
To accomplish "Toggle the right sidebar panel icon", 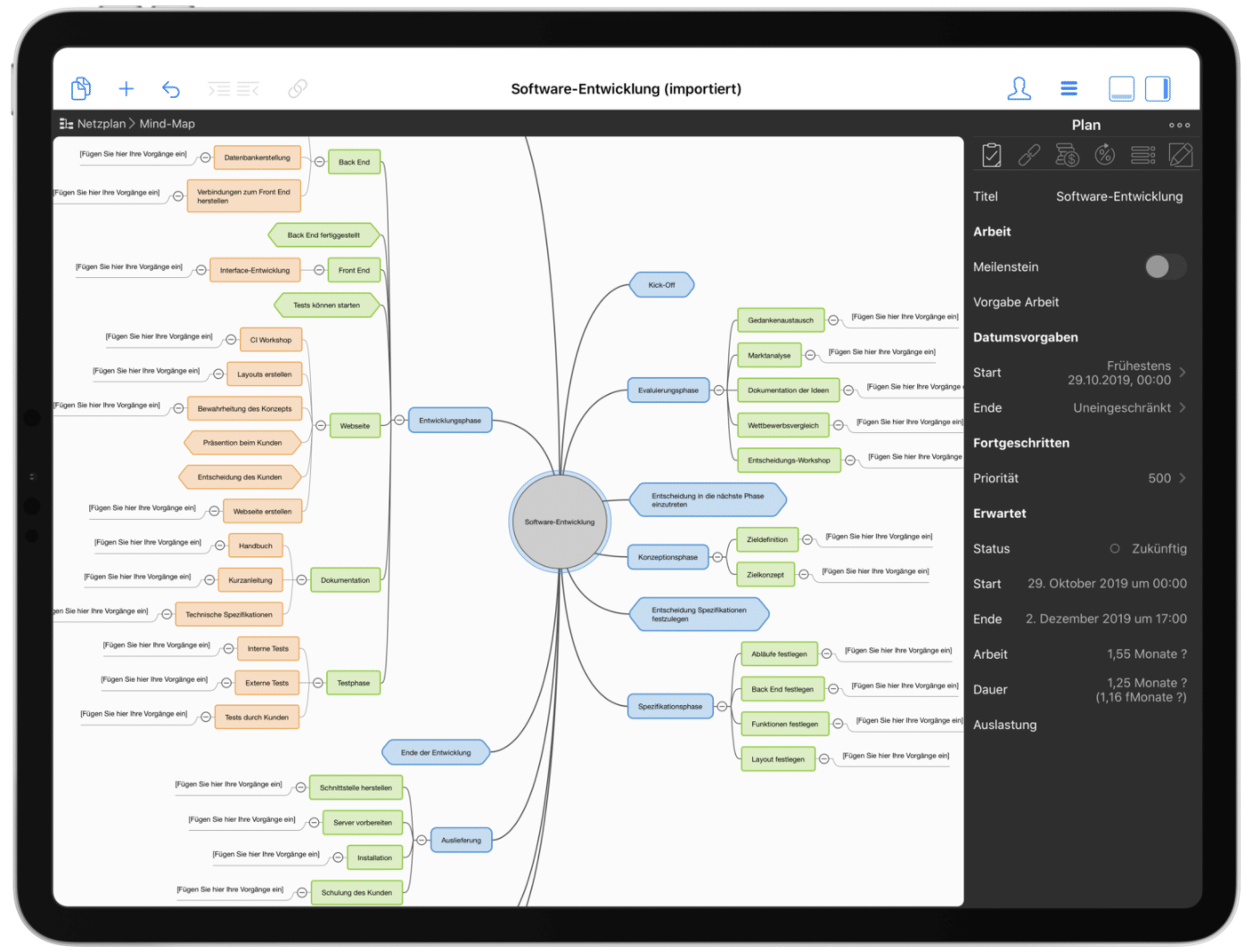I will 1158,88.
